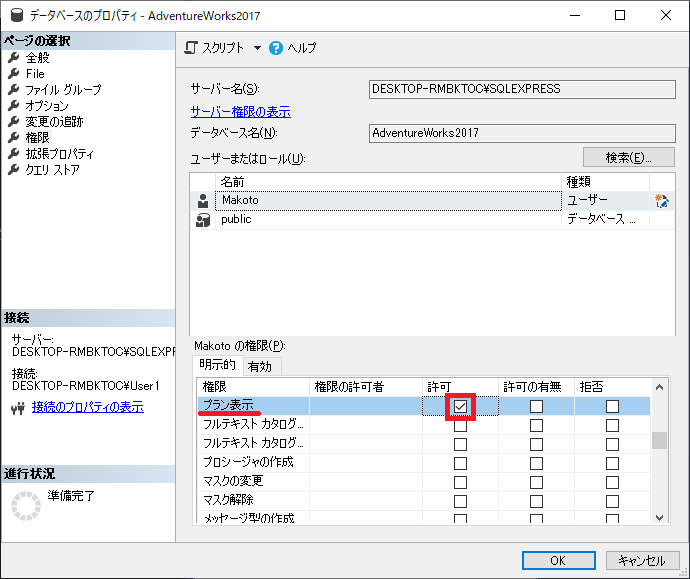
Task: Click the サーバー名 field
Action: [x=522, y=89]
